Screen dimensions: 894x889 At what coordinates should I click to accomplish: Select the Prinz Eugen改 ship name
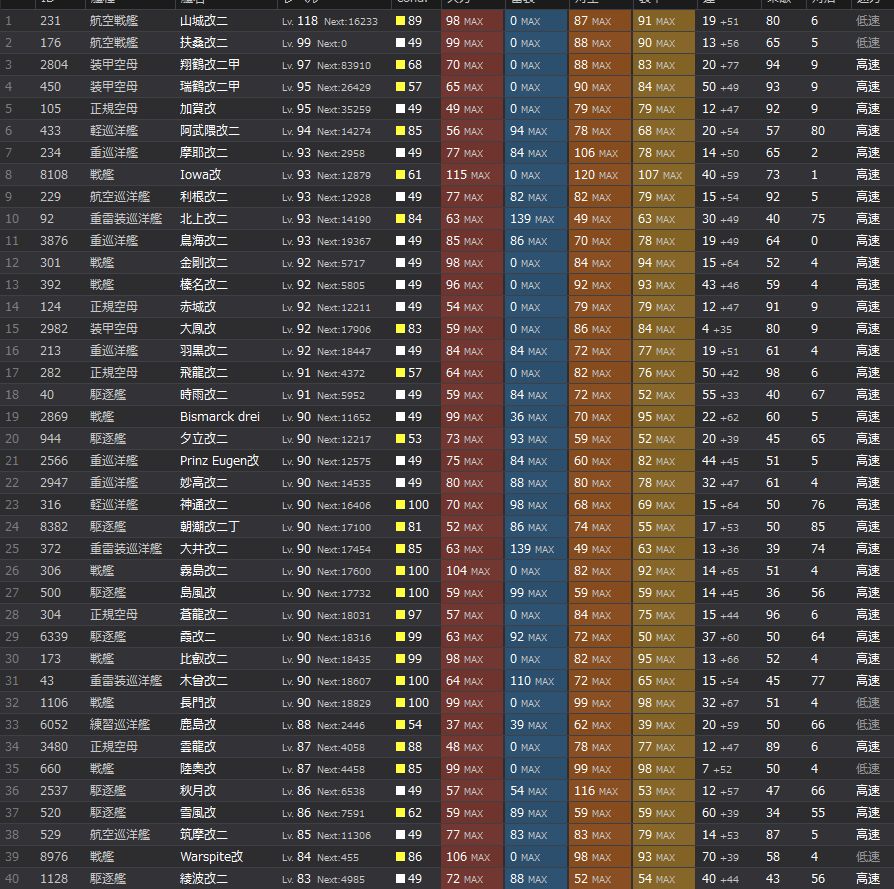coord(220,461)
